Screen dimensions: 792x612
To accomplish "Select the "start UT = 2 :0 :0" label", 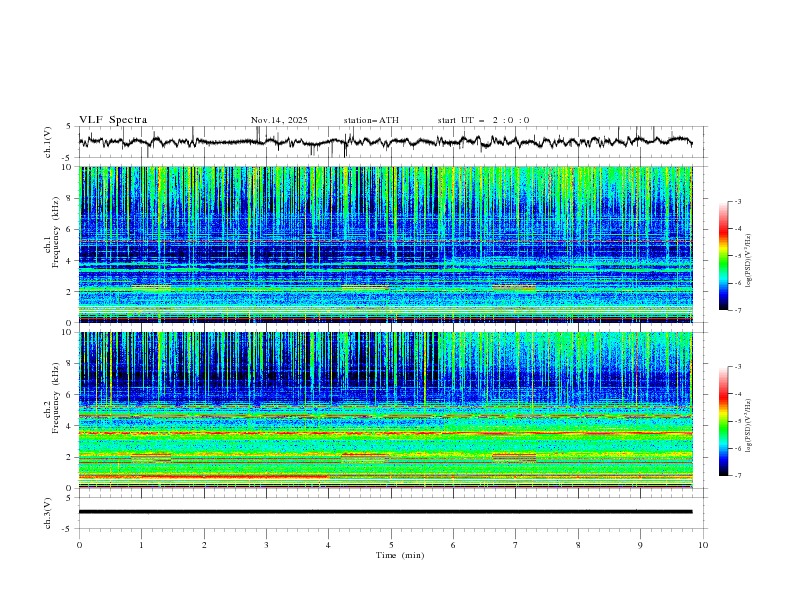I will (x=483, y=120).
